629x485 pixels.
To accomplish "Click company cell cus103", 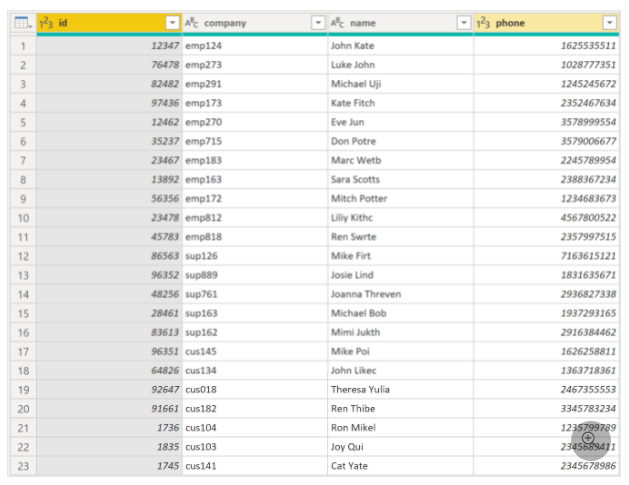I will tap(255, 447).
